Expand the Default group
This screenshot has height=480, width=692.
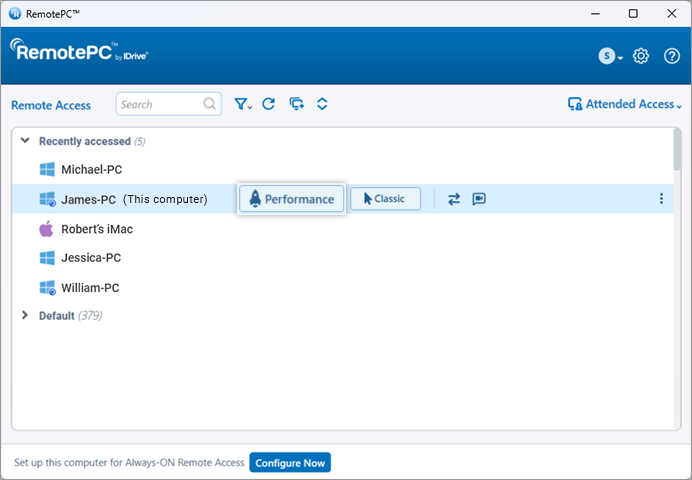tap(25, 315)
